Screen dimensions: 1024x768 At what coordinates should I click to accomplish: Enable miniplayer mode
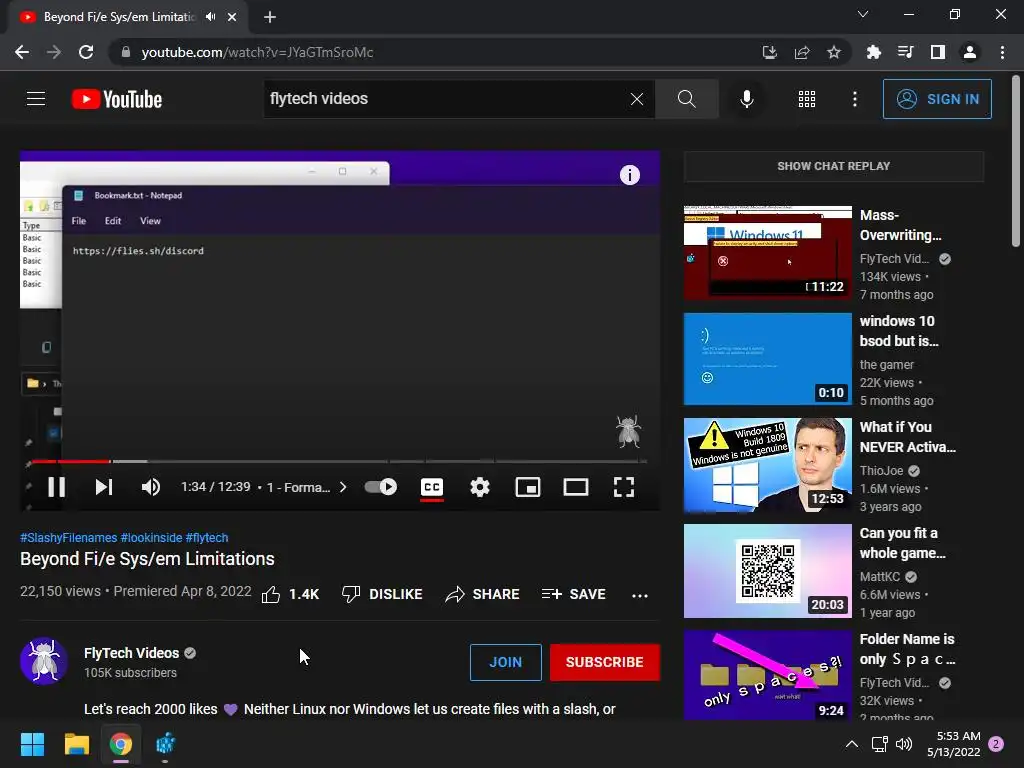pos(528,487)
